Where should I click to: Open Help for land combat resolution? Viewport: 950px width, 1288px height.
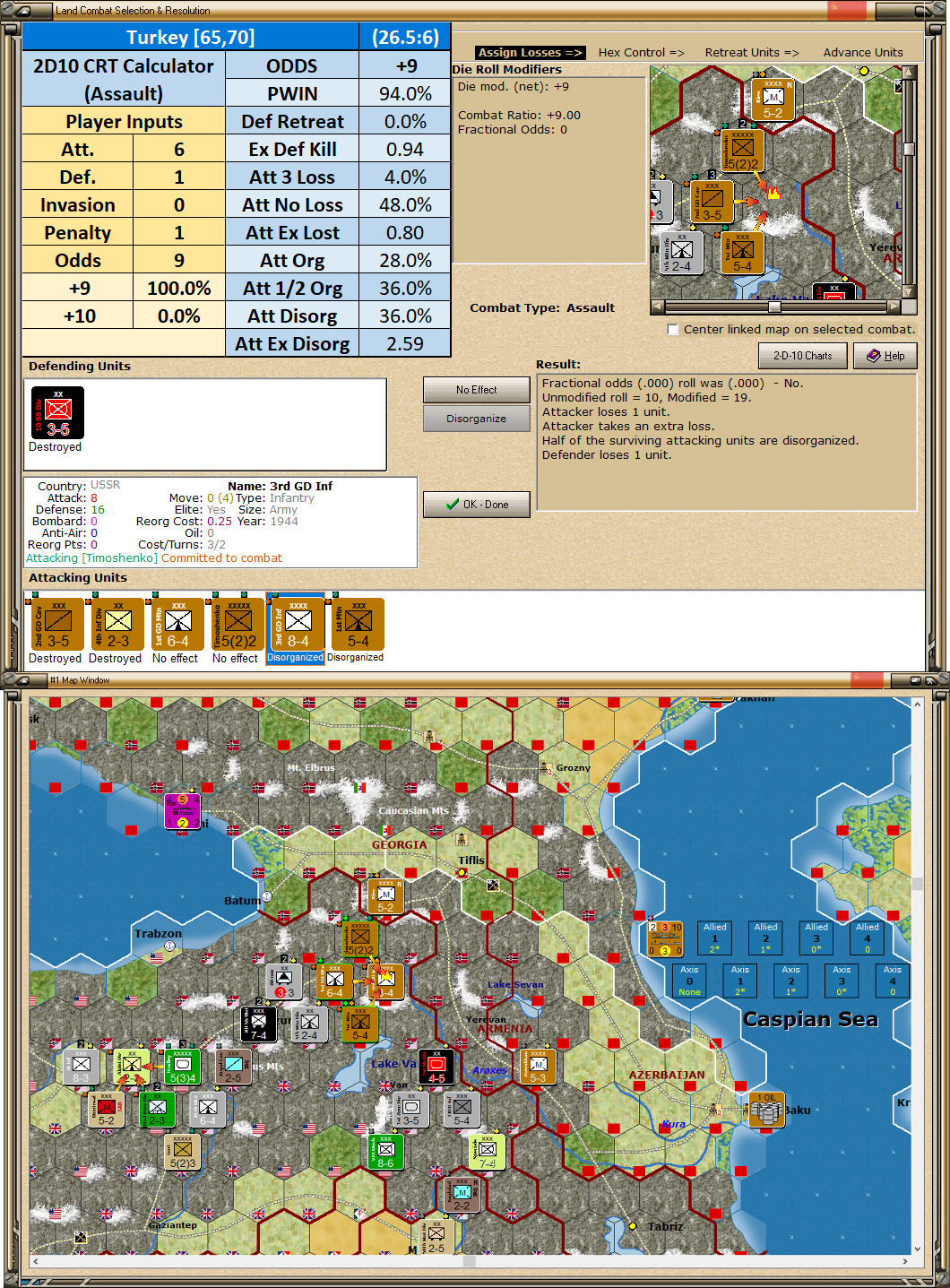(885, 356)
